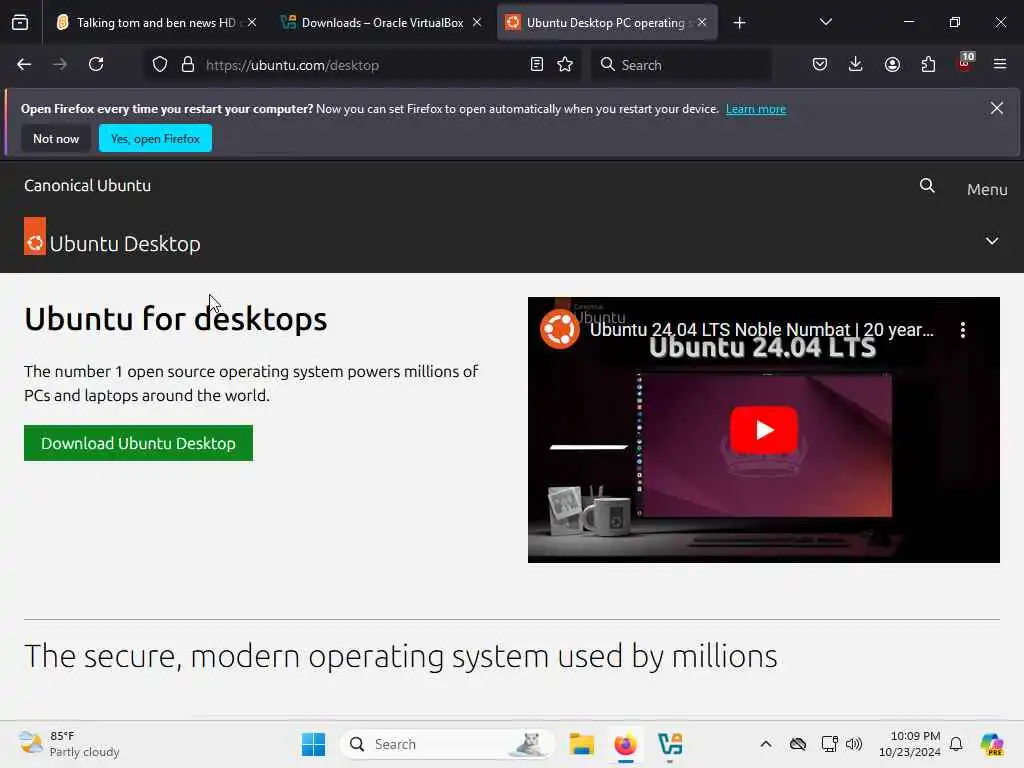This screenshot has height=768, width=1024.
Task: Expand the Ubuntu Desktop section chevron
Action: pos(991,240)
